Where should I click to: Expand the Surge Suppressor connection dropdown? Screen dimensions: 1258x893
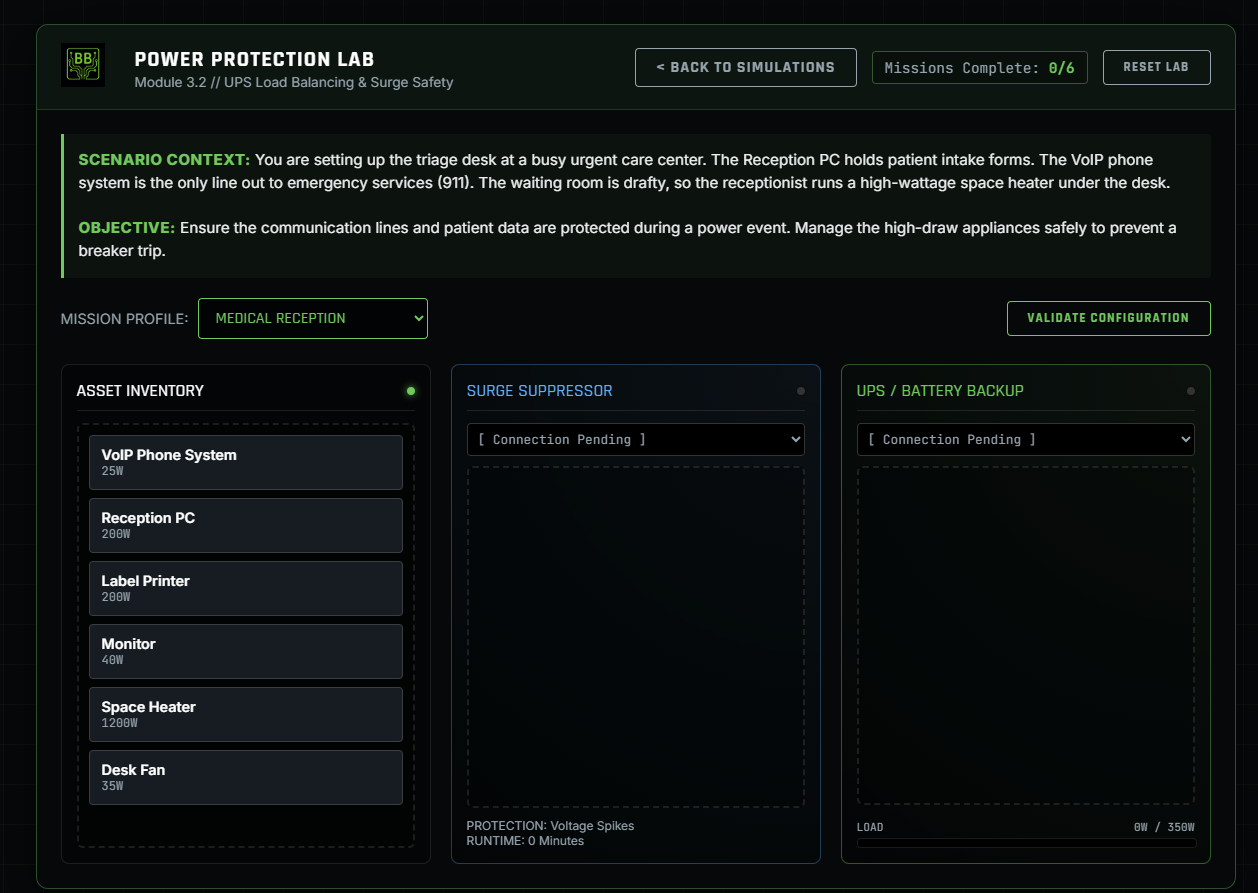tap(635, 440)
